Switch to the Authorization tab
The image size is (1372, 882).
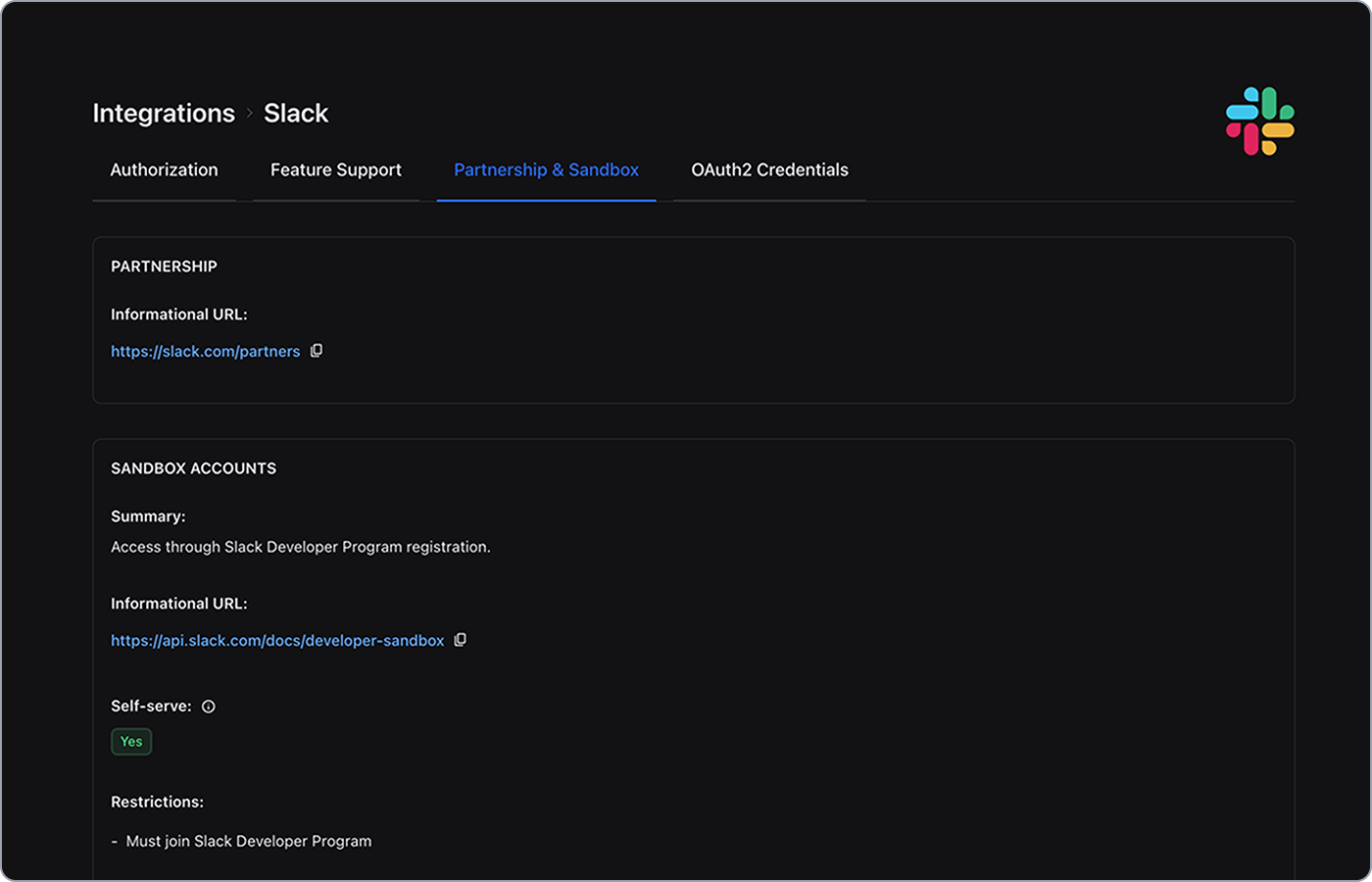click(164, 171)
